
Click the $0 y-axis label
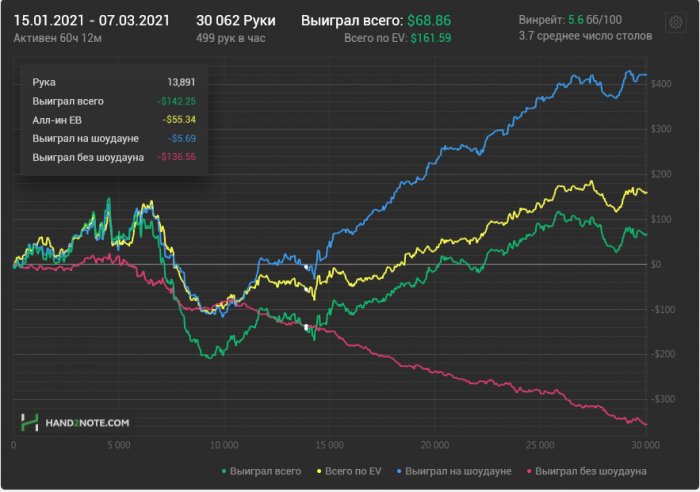(656, 264)
